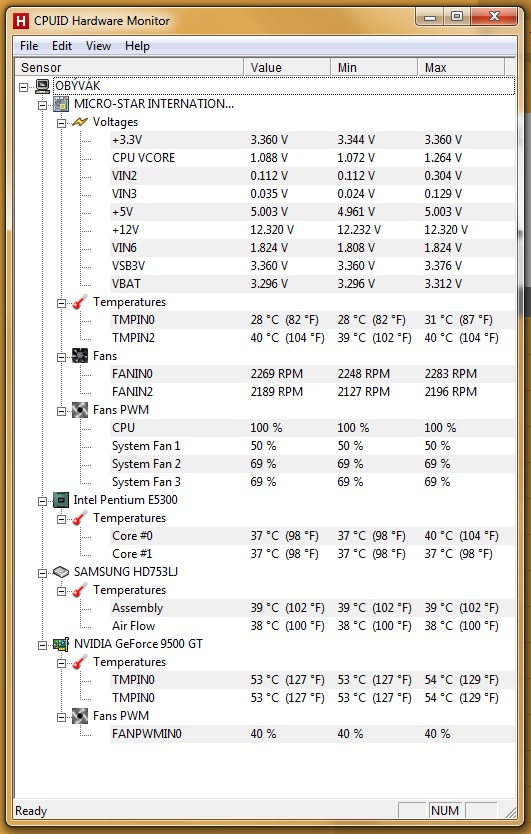The width and height of the screenshot is (531, 834).
Task: Select the CPU VCORE voltage row
Action: pos(312,158)
